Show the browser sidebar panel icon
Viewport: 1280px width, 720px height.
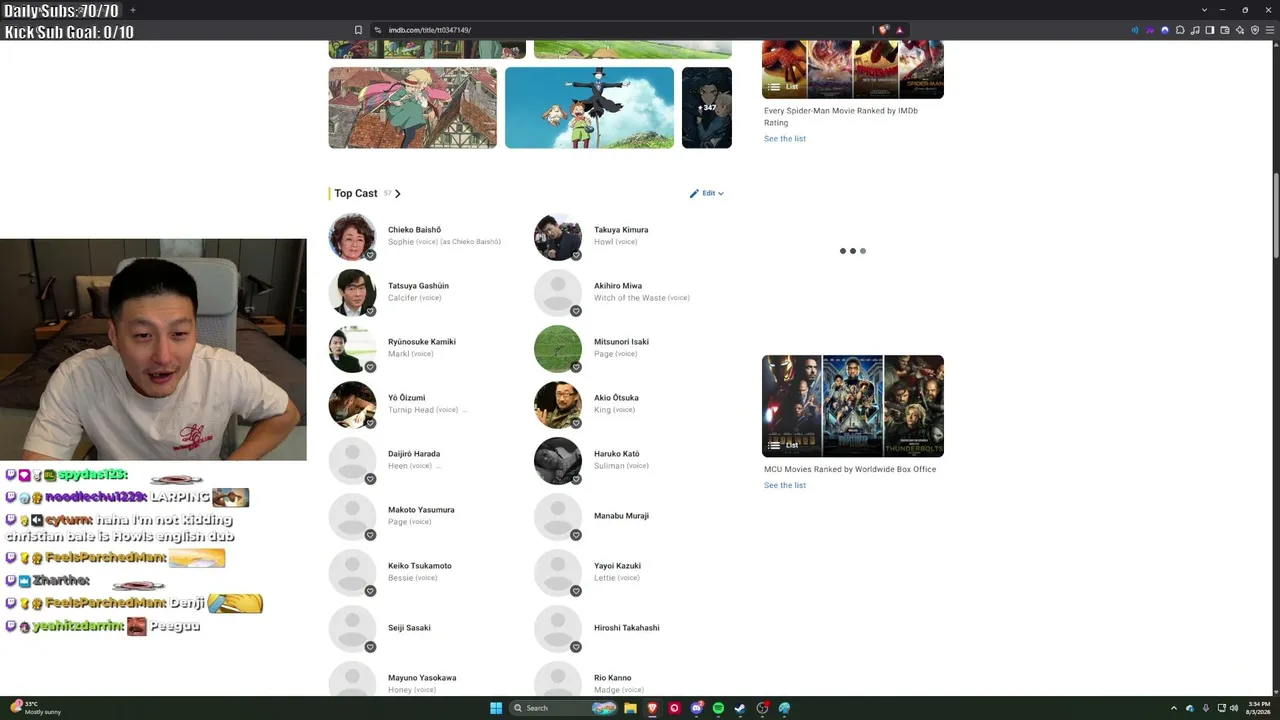click(1210, 30)
